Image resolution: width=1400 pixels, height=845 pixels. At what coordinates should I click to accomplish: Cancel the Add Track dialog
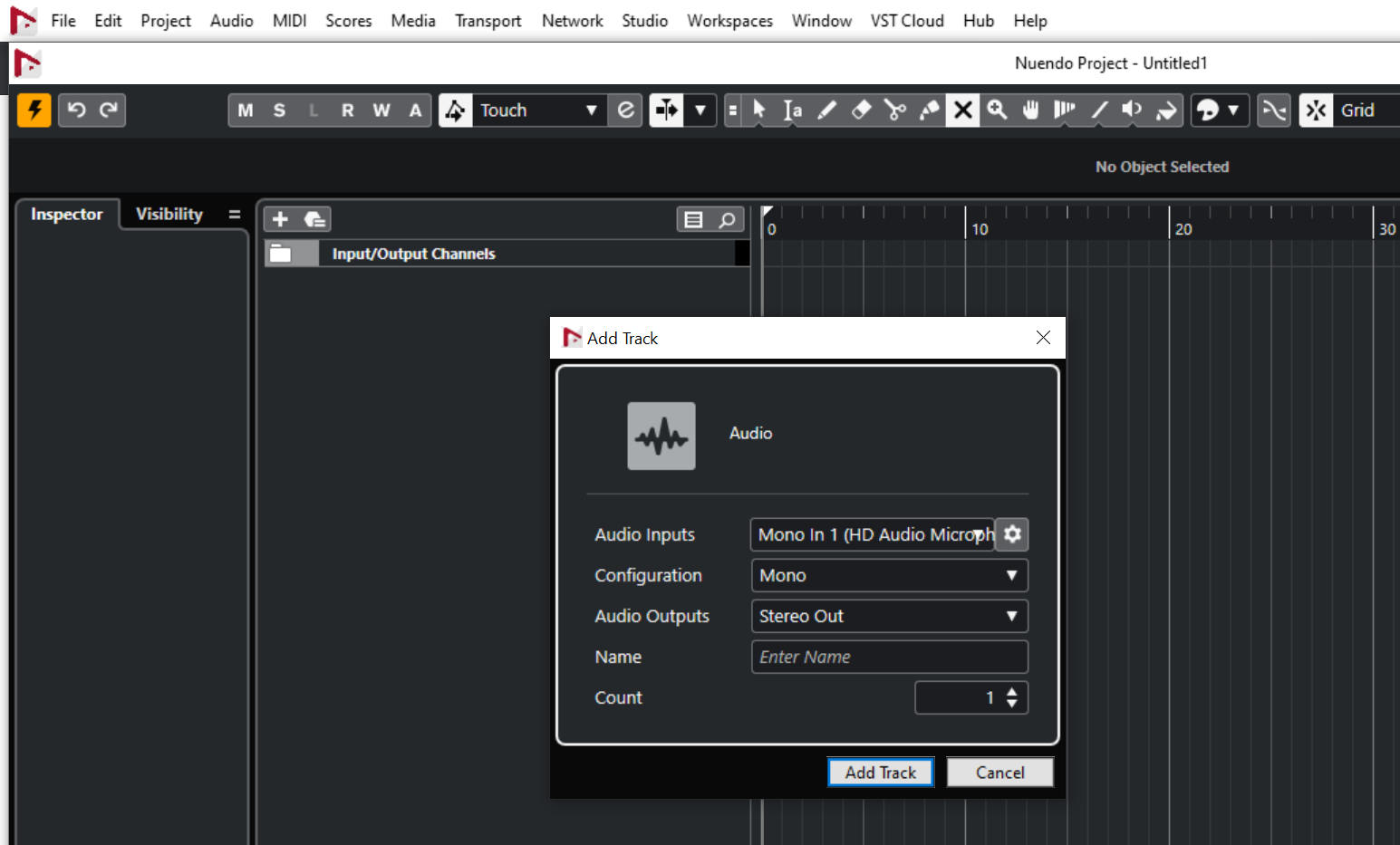(999, 773)
